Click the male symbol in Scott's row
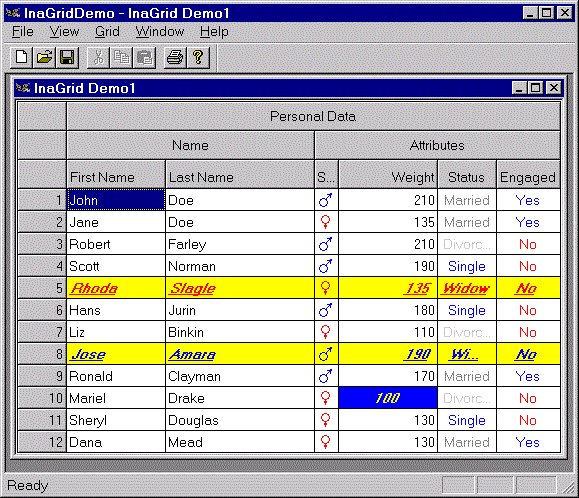This screenshot has height=498, width=579. pos(325,266)
